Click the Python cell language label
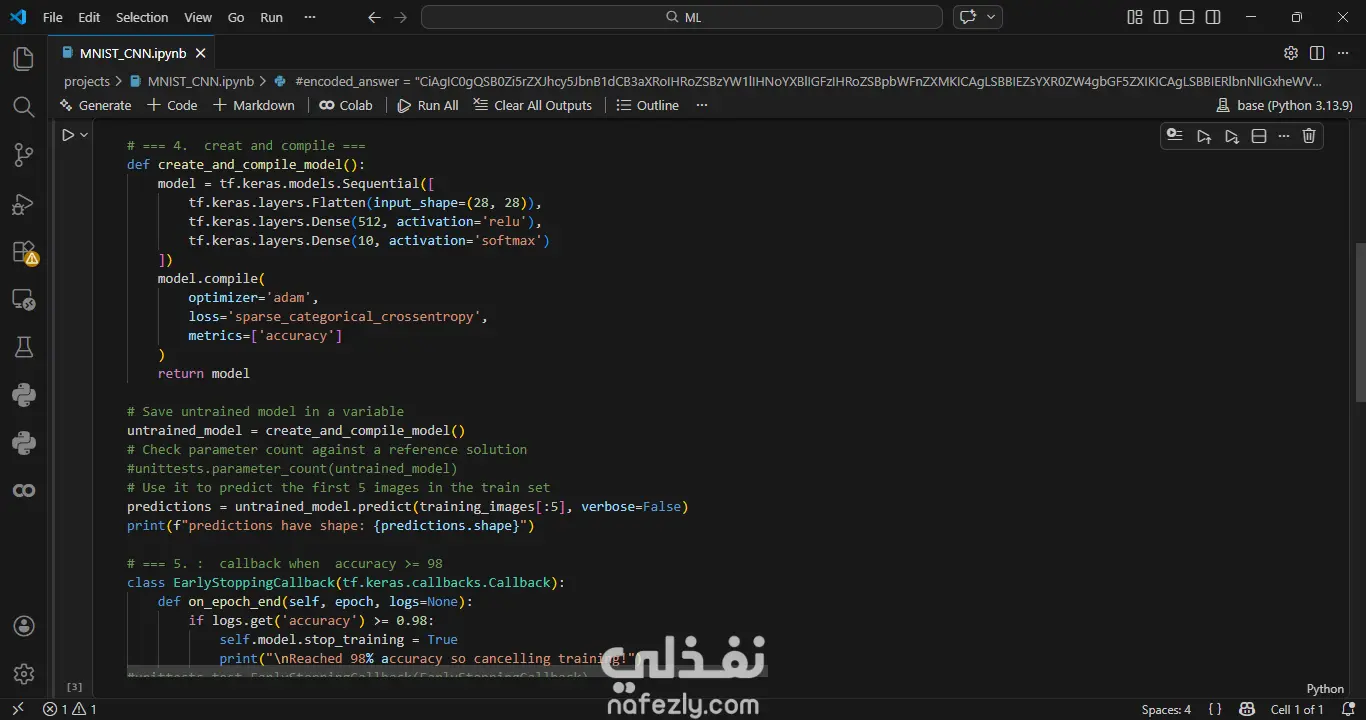The height and width of the screenshot is (720, 1366). pos(1325,688)
